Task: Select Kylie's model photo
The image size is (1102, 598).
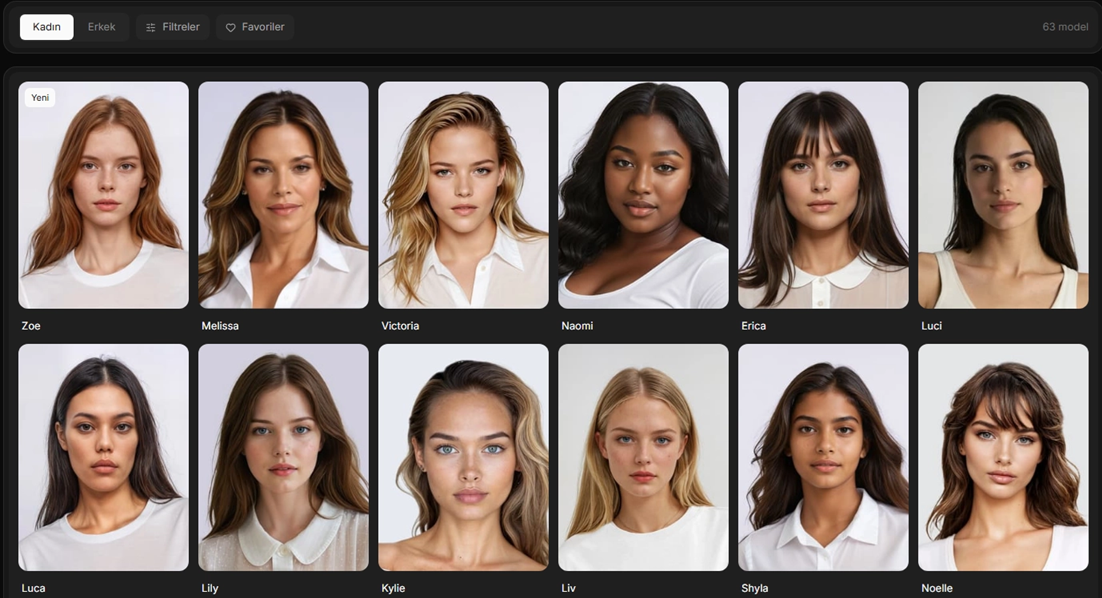Action: [463, 457]
